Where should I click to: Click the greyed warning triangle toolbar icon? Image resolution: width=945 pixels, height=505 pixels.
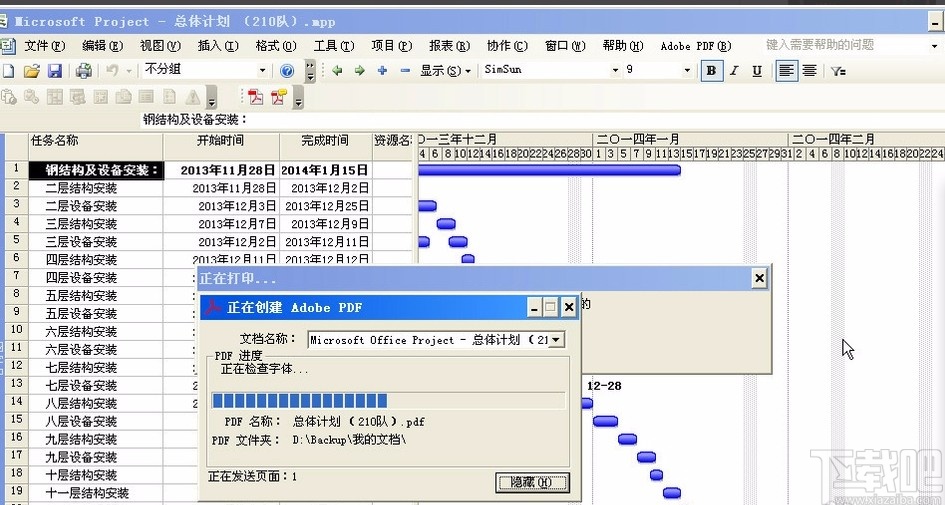193,97
